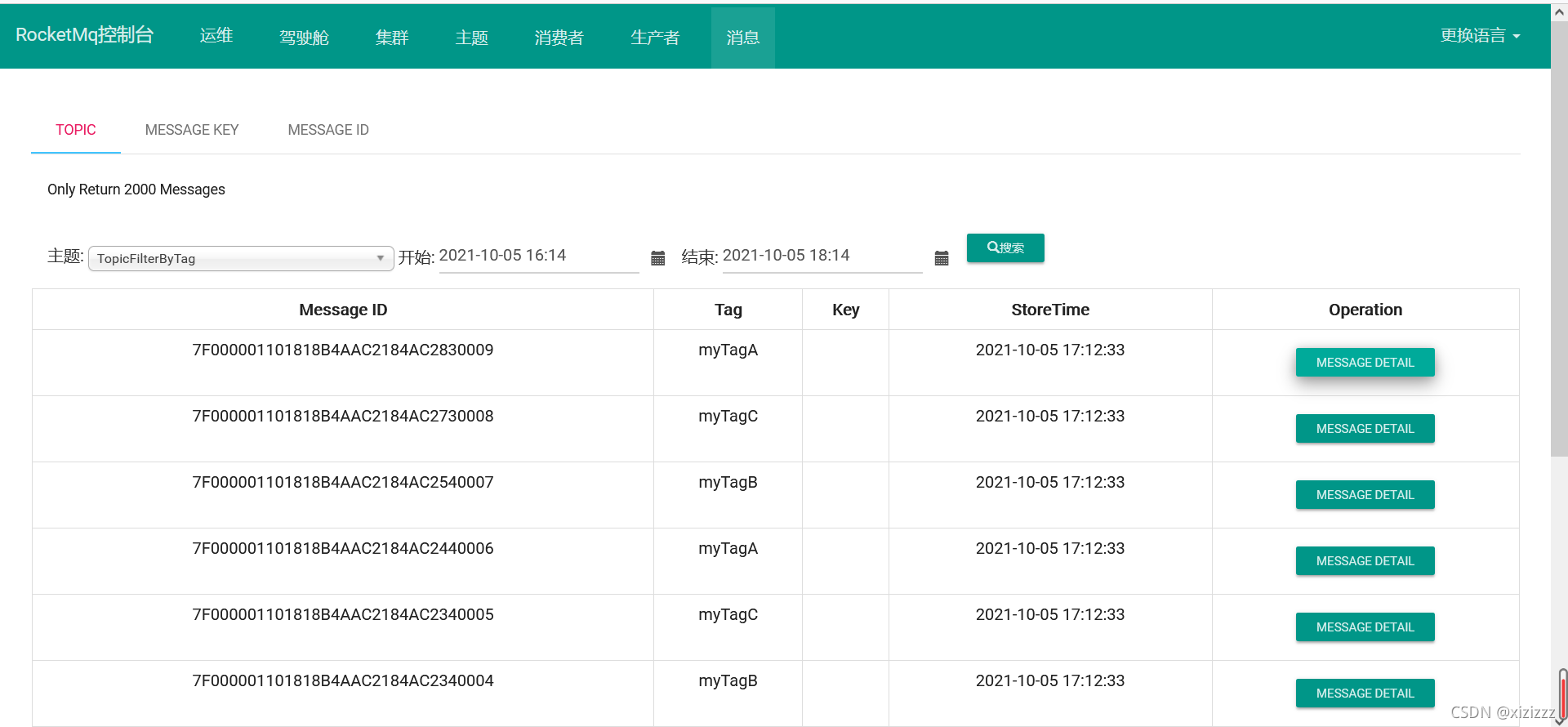Open the 集群 cluster menu
Screen dimensions: 1568x727
[x=392, y=38]
